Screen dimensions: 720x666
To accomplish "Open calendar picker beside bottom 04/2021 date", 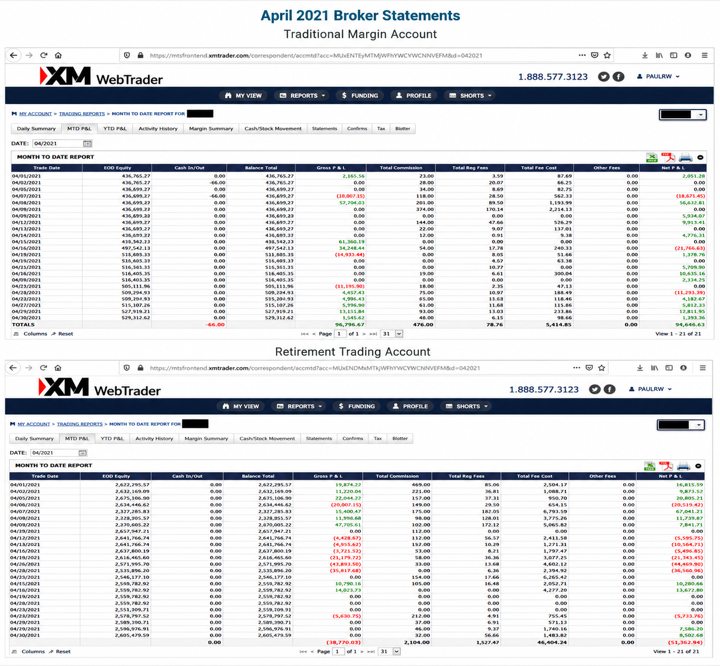I will coord(83,453).
